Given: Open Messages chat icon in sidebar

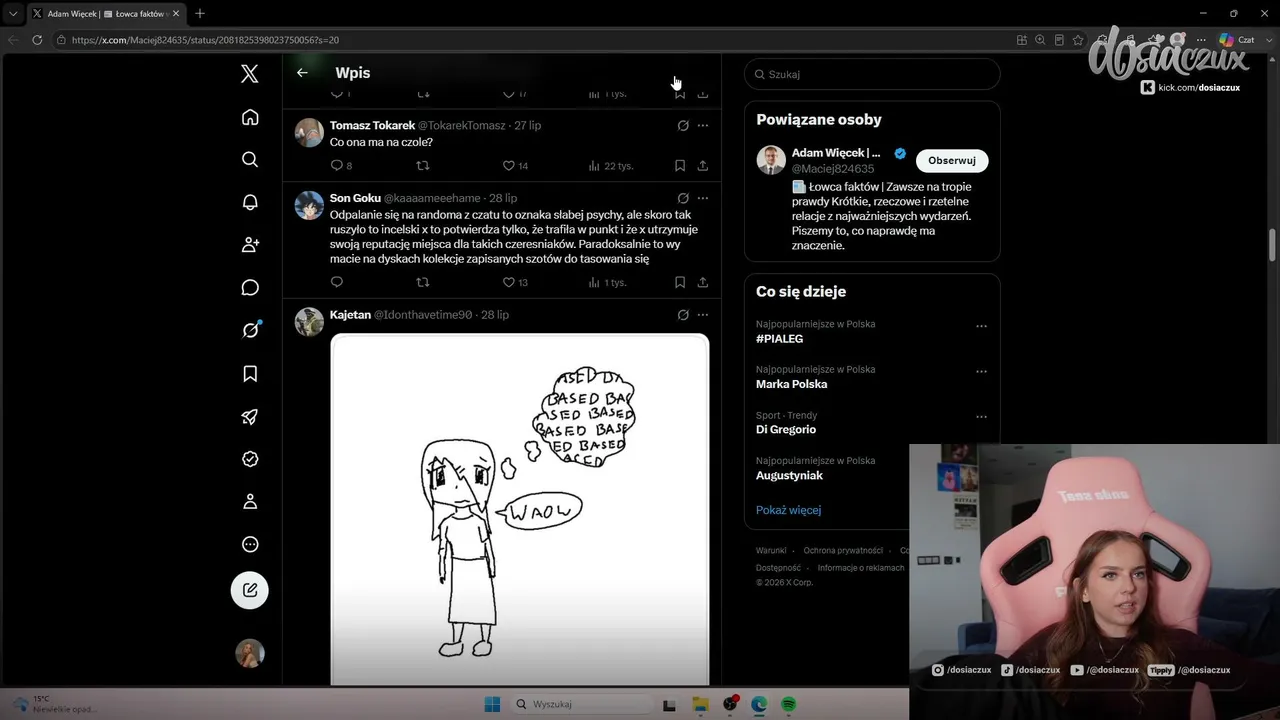Looking at the screenshot, I should (x=250, y=288).
